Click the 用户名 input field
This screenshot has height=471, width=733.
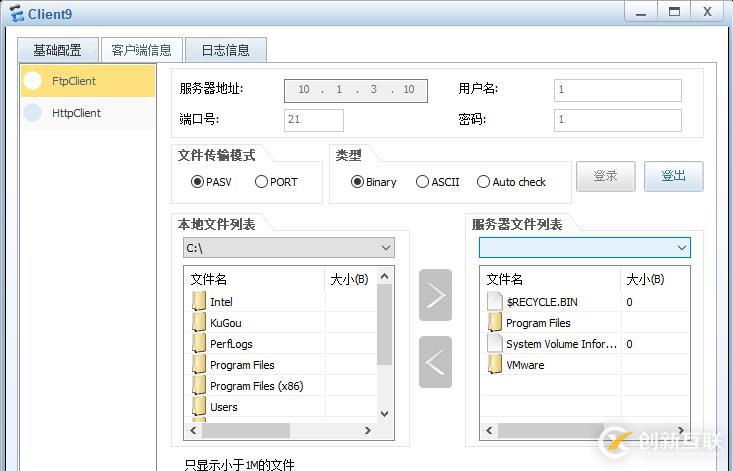click(618, 90)
